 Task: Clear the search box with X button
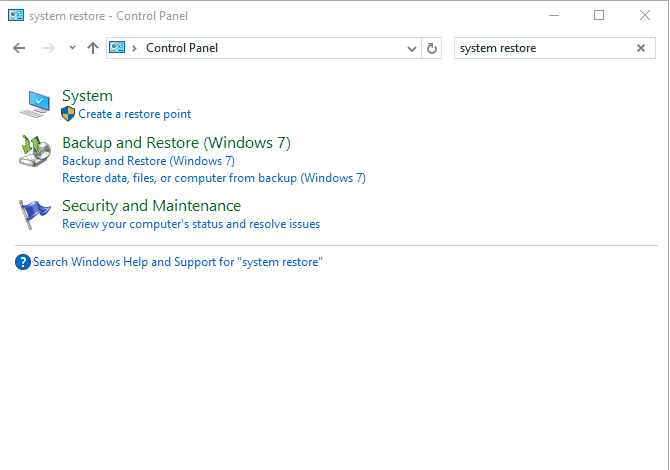click(641, 48)
